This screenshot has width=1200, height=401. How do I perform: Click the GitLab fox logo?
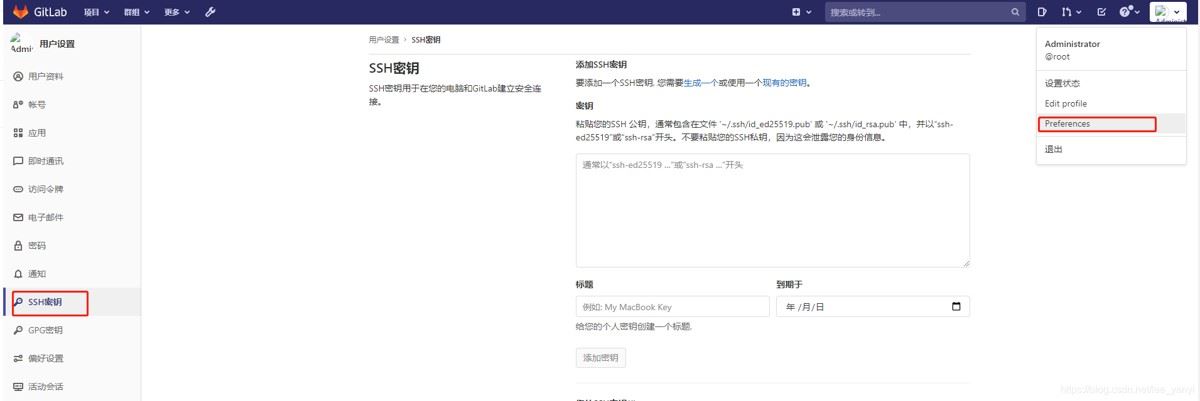21,12
